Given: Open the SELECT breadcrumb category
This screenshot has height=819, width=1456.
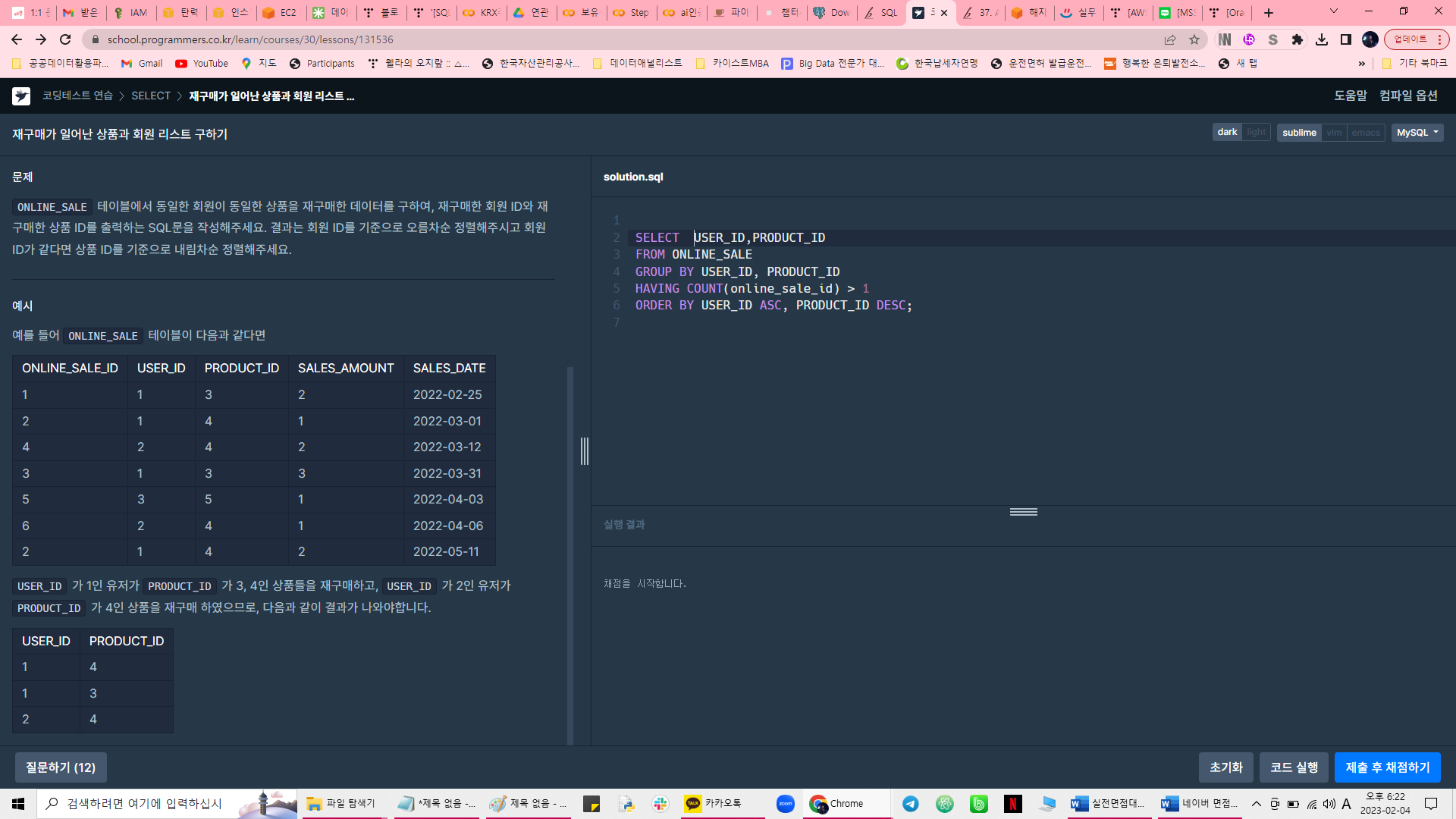Looking at the screenshot, I should (x=151, y=96).
